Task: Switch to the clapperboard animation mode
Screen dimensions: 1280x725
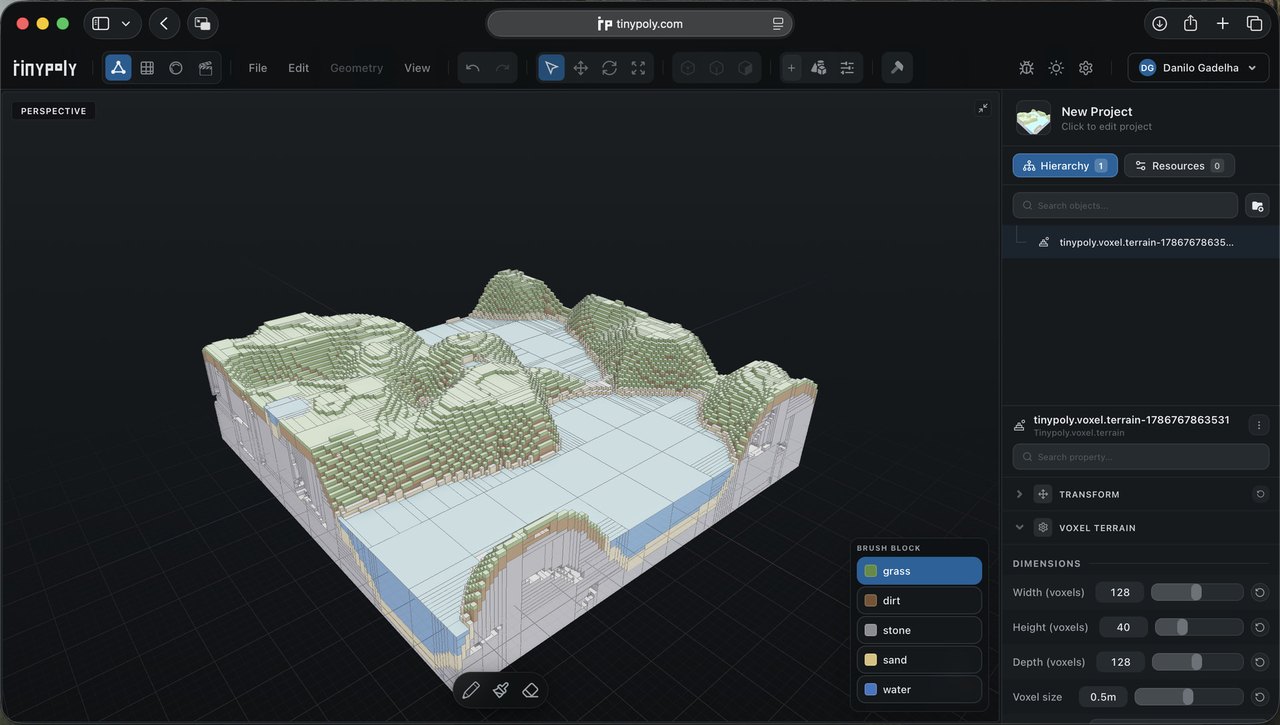Action: tap(205, 68)
